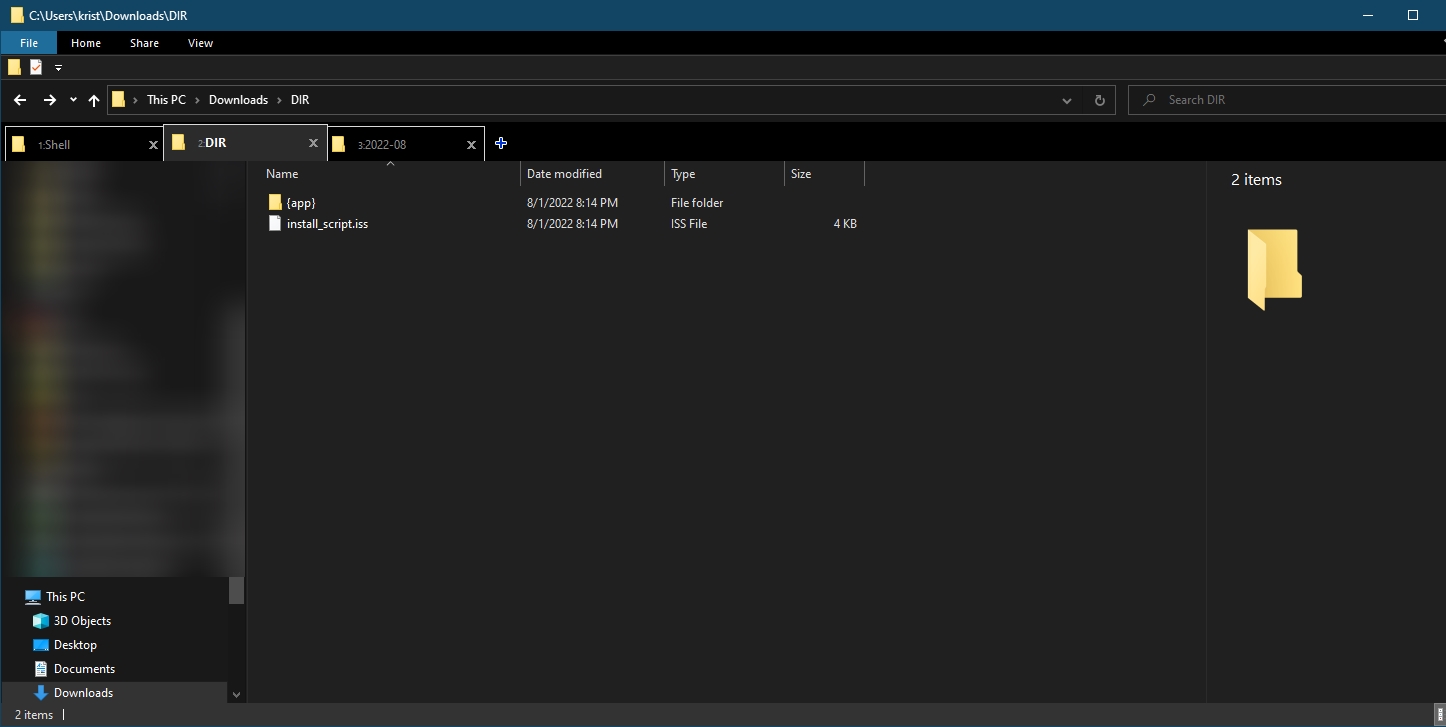The height and width of the screenshot is (727, 1446).
Task: Go up one folder level
Action: 94,100
